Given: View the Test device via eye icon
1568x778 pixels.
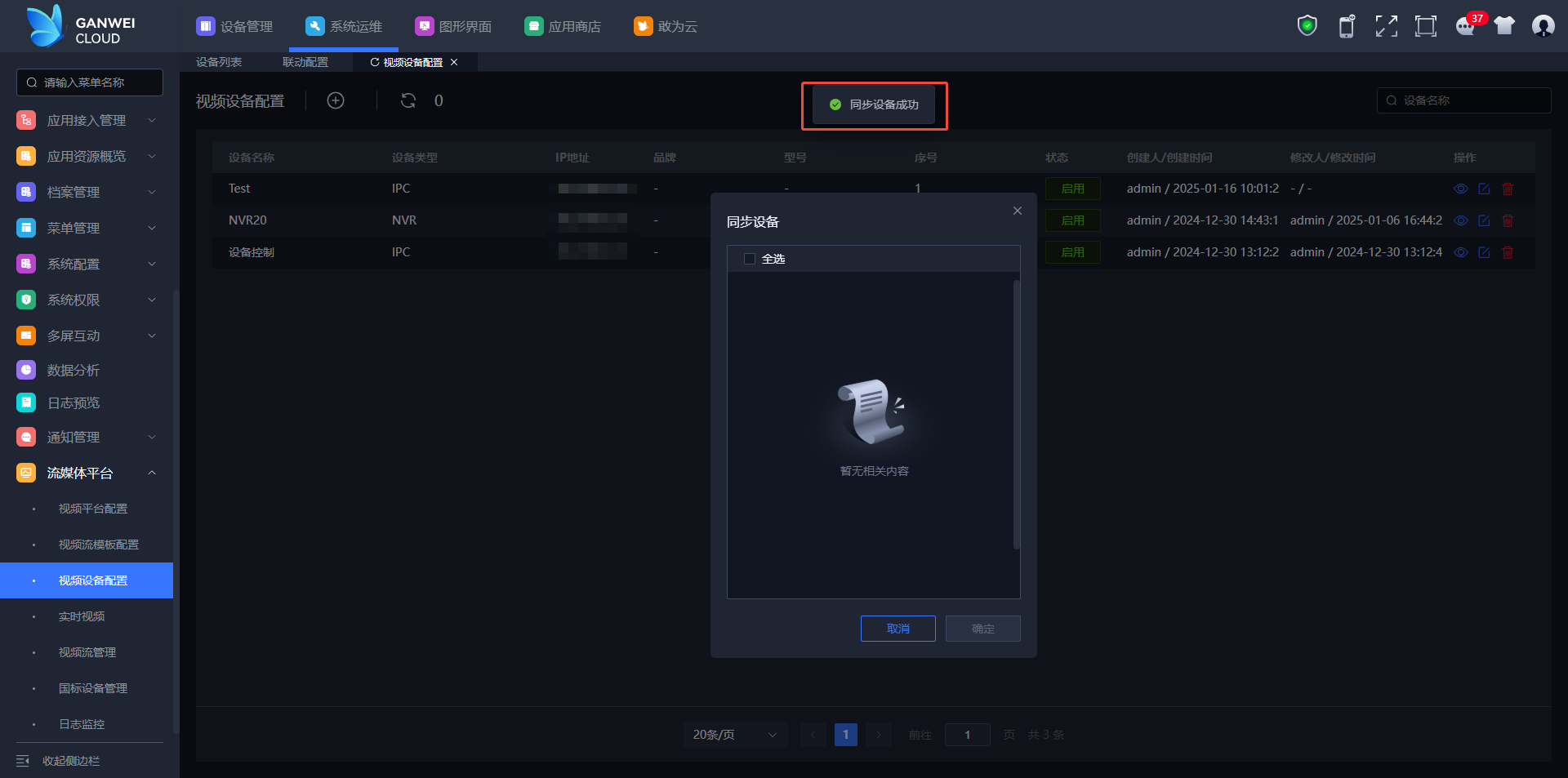Looking at the screenshot, I should pyautogui.click(x=1461, y=189).
